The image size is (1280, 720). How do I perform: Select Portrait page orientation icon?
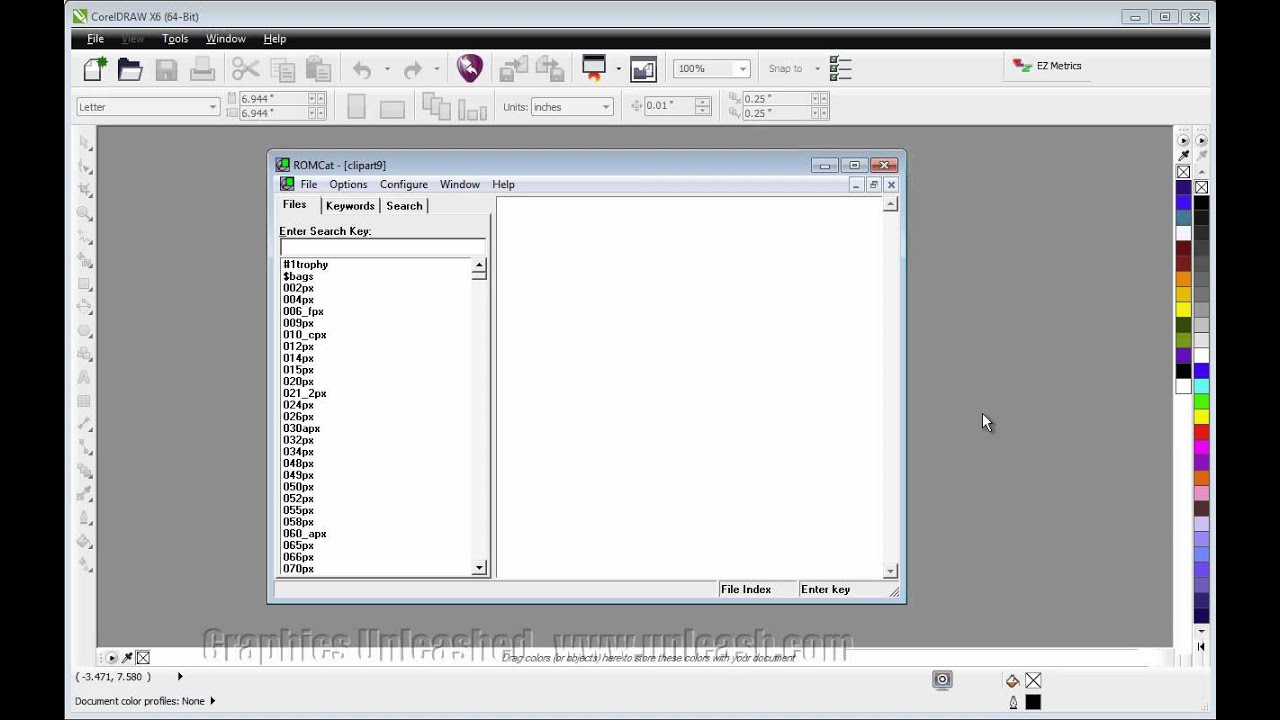point(356,107)
